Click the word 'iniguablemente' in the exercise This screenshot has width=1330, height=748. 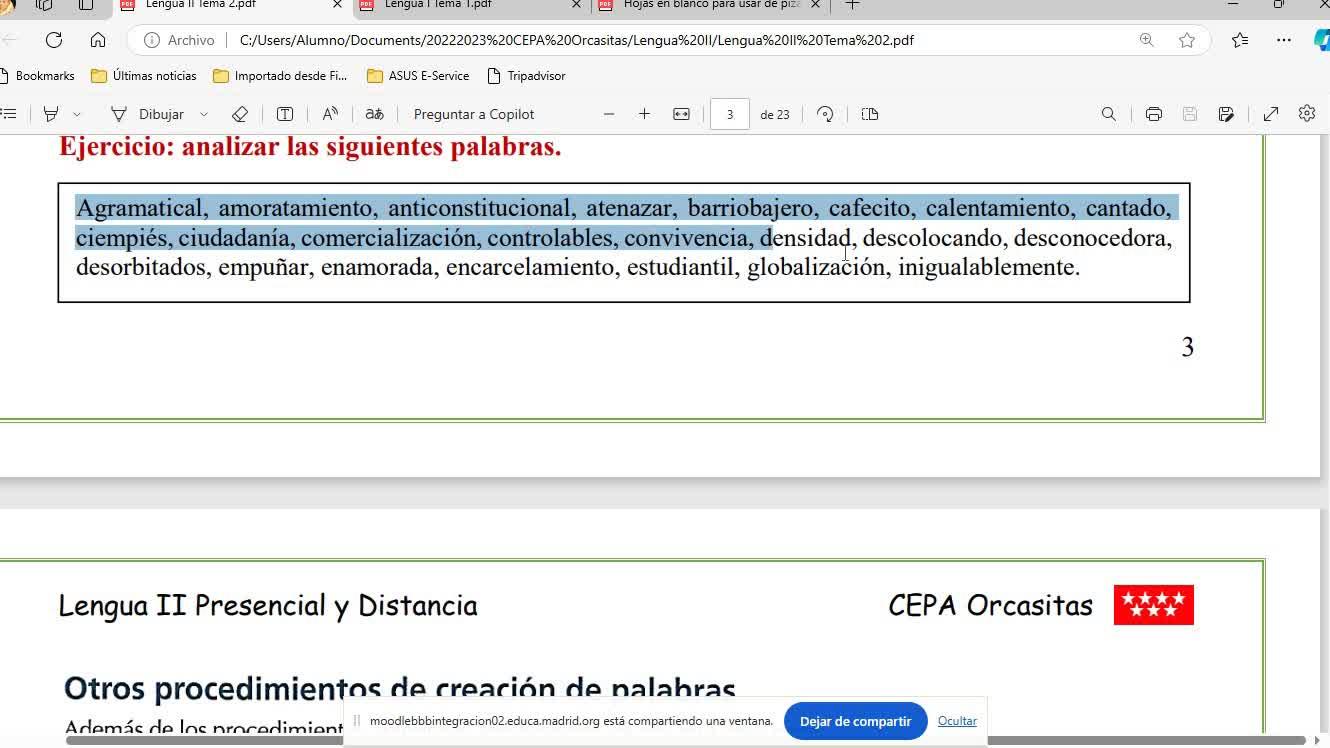click(989, 267)
